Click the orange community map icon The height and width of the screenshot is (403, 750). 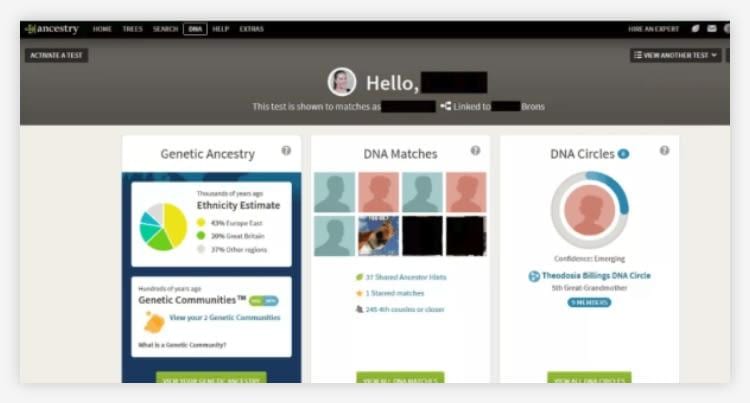(x=154, y=322)
